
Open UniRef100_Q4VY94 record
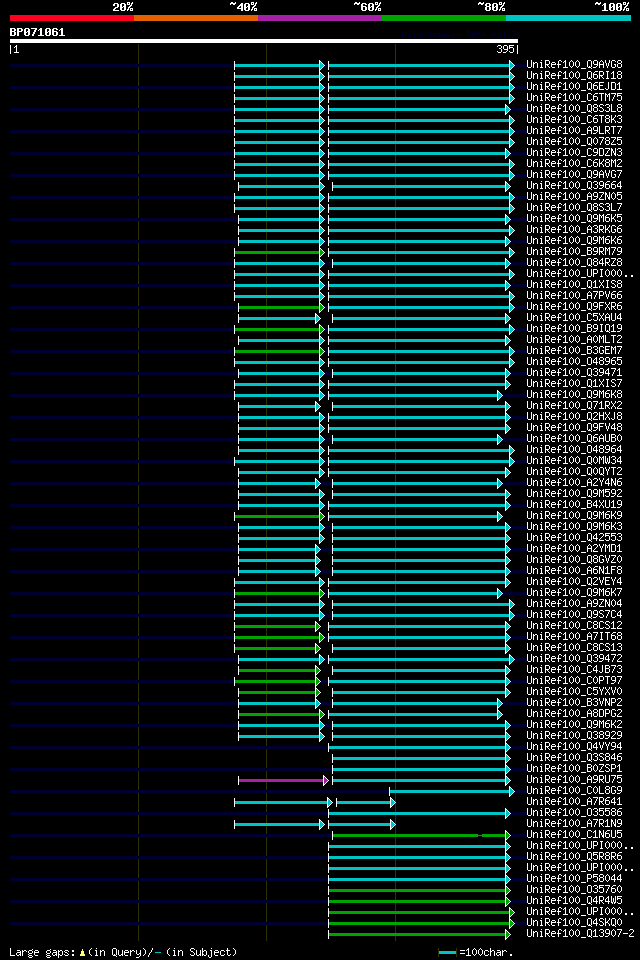pyautogui.click(x=574, y=748)
